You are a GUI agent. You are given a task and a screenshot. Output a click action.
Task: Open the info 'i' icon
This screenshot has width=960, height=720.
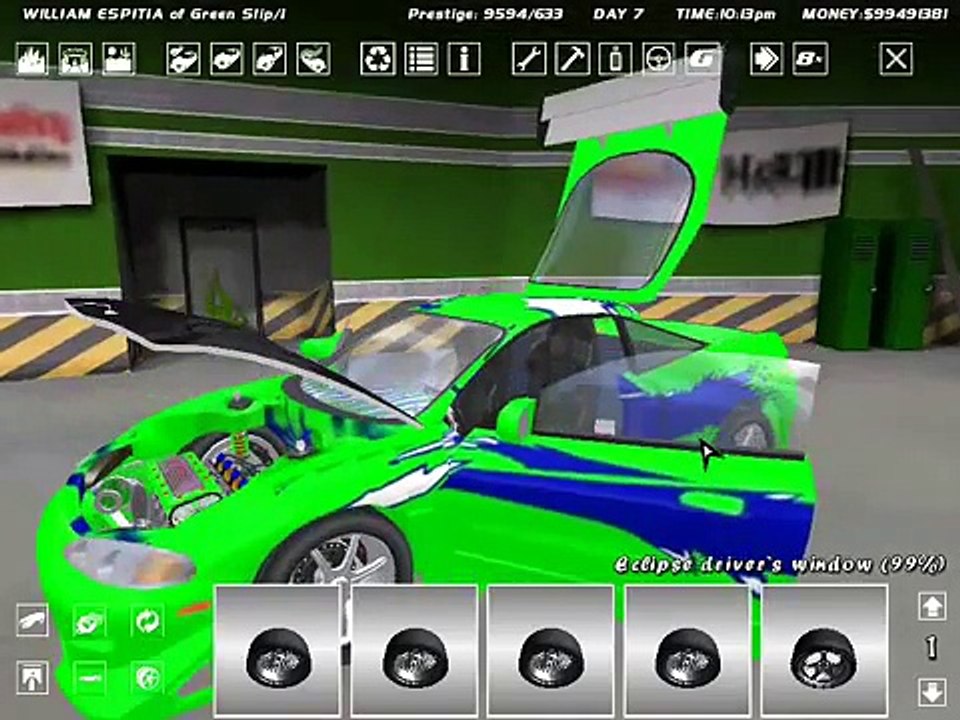coord(464,59)
